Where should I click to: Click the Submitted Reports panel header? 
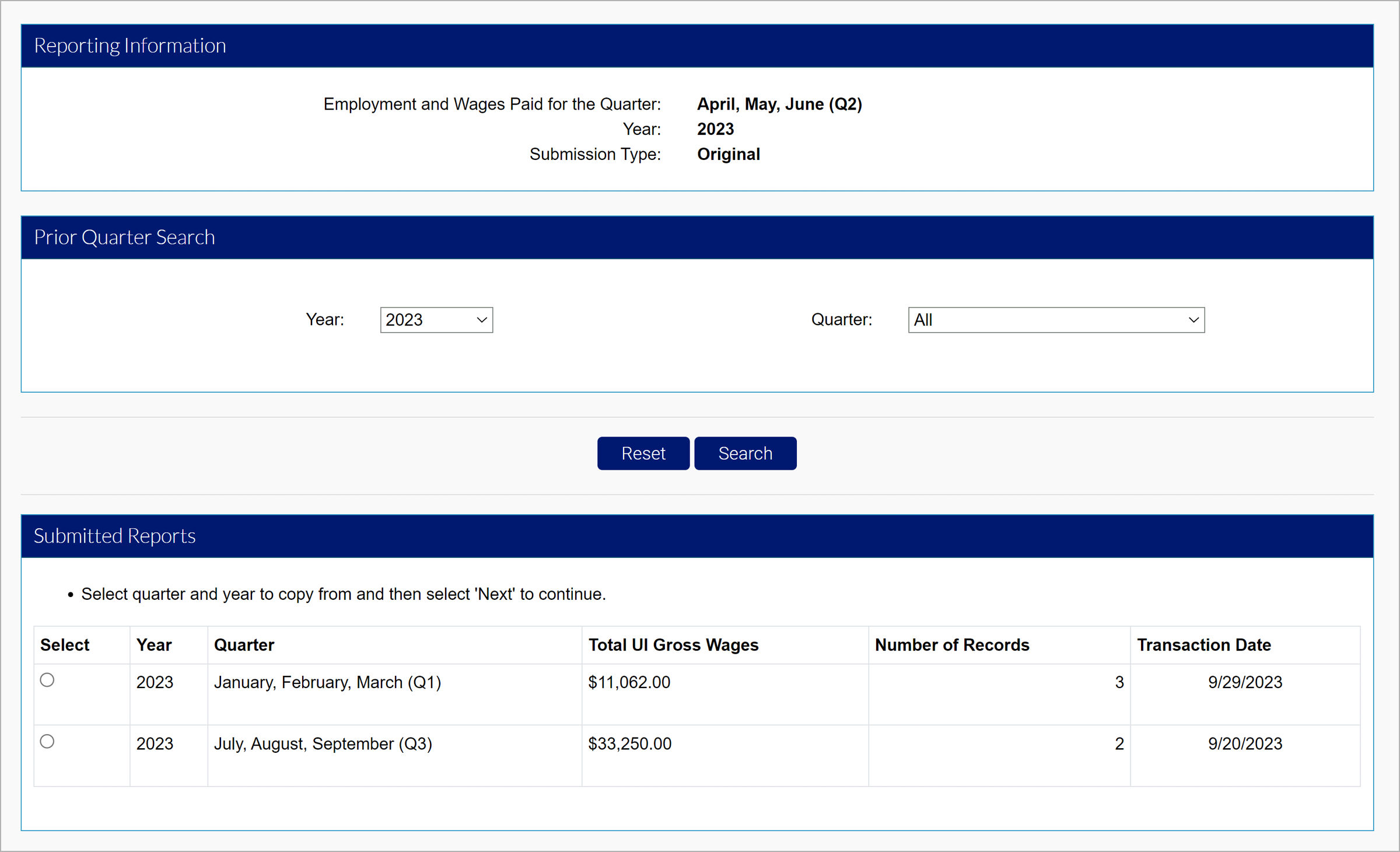pyautogui.click(x=115, y=536)
